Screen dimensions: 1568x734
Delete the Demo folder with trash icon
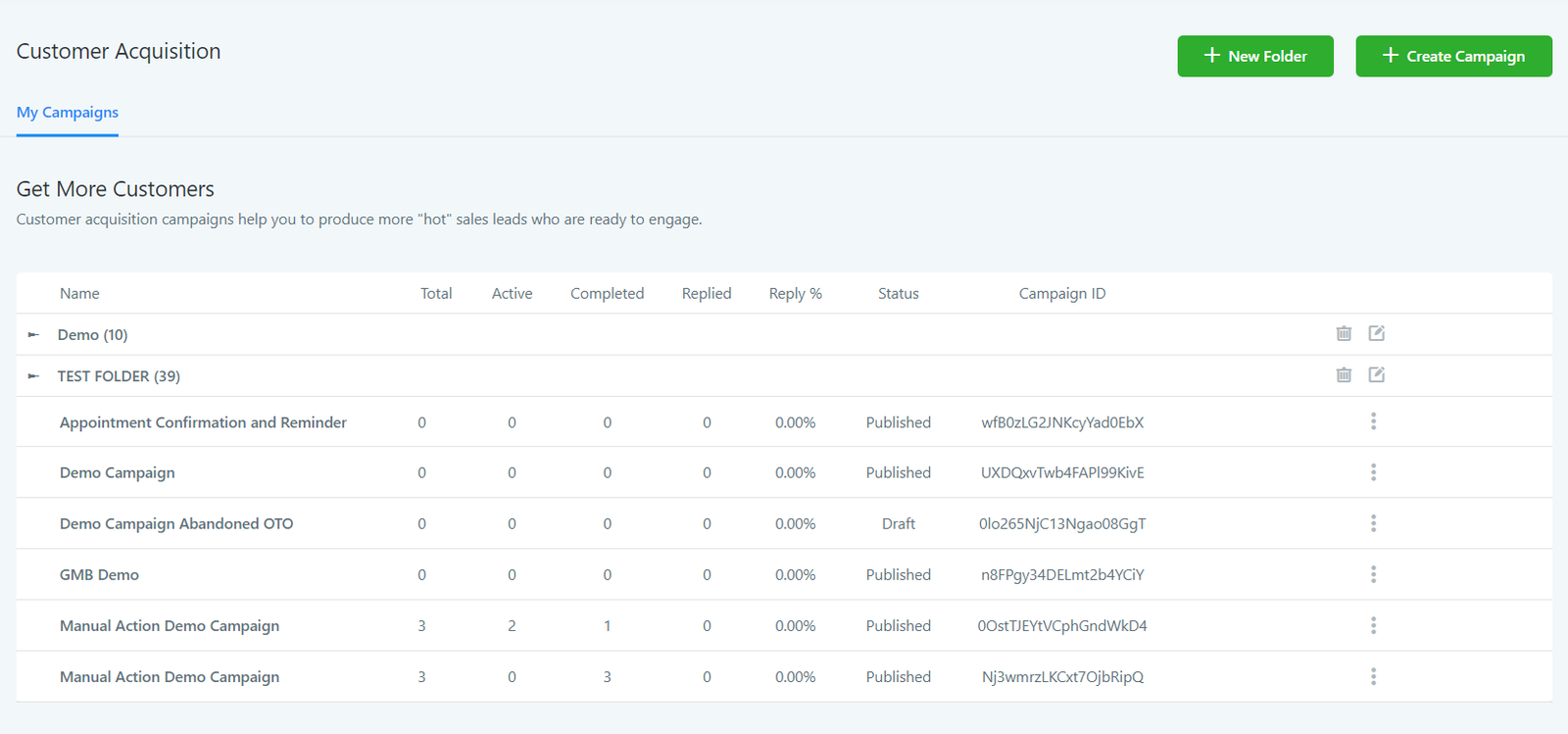(x=1344, y=334)
